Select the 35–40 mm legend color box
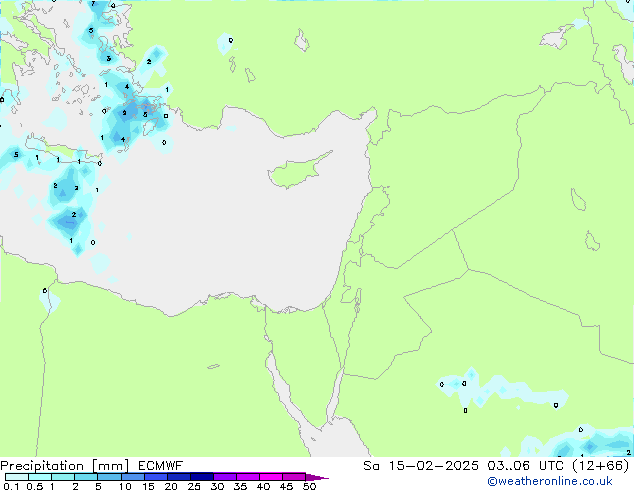Screen dimensions: 634x490 pos(247,477)
